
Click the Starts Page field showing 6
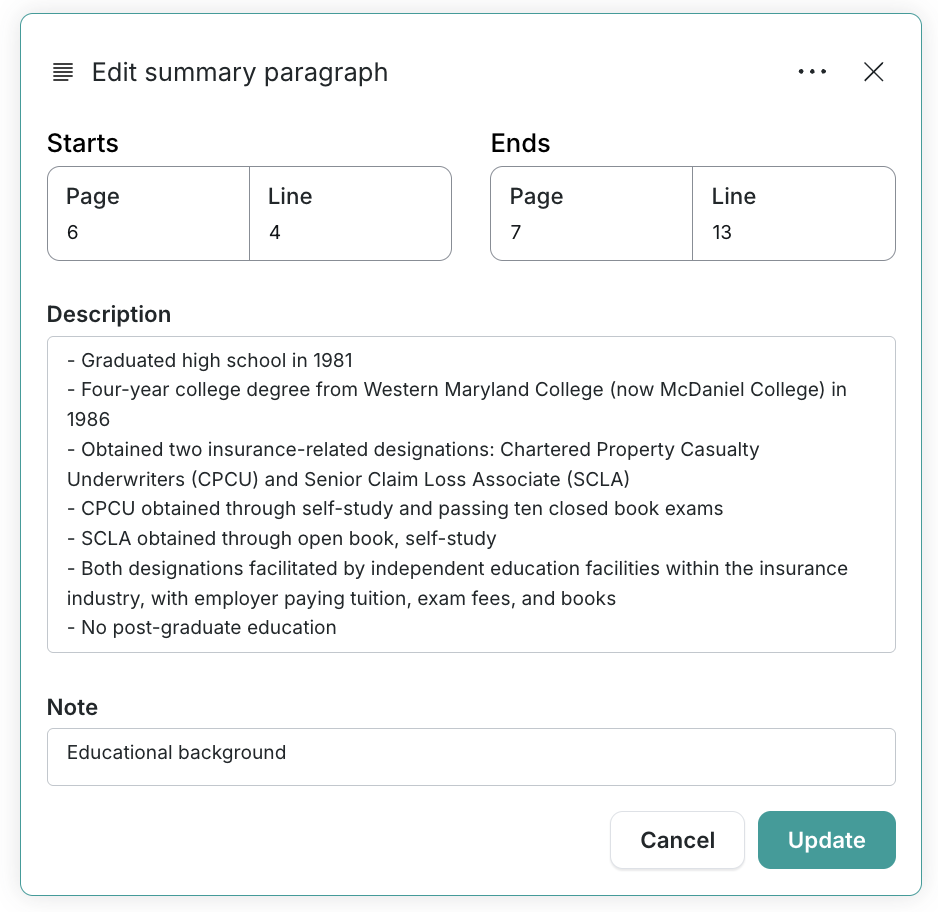coord(148,213)
